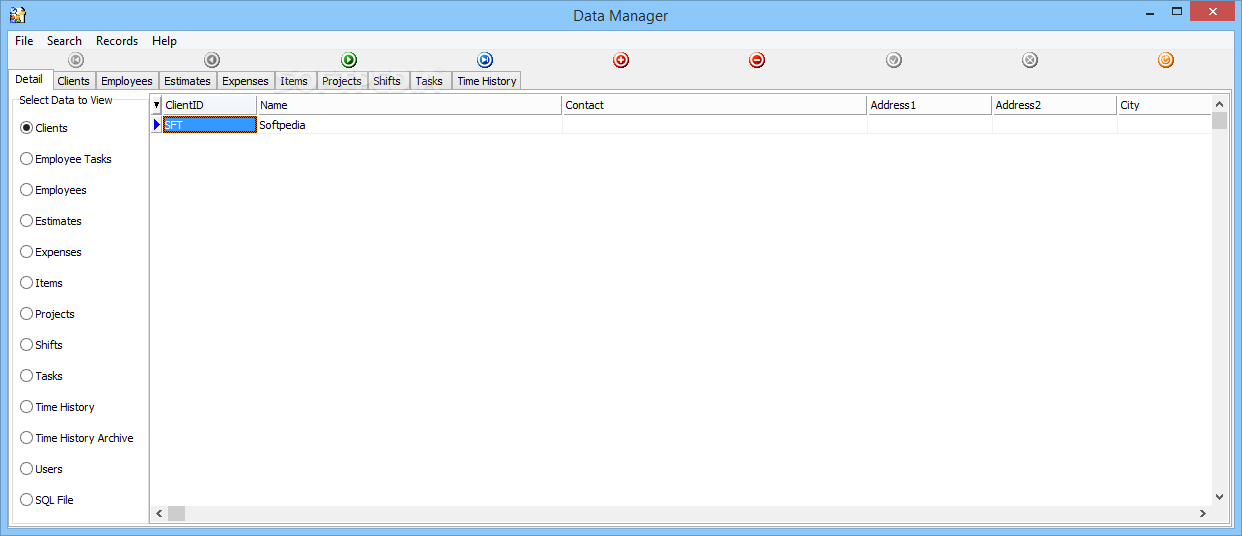The height and width of the screenshot is (536, 1242).
Task: Select the Expenses radio button
Action: click(51, 252)
